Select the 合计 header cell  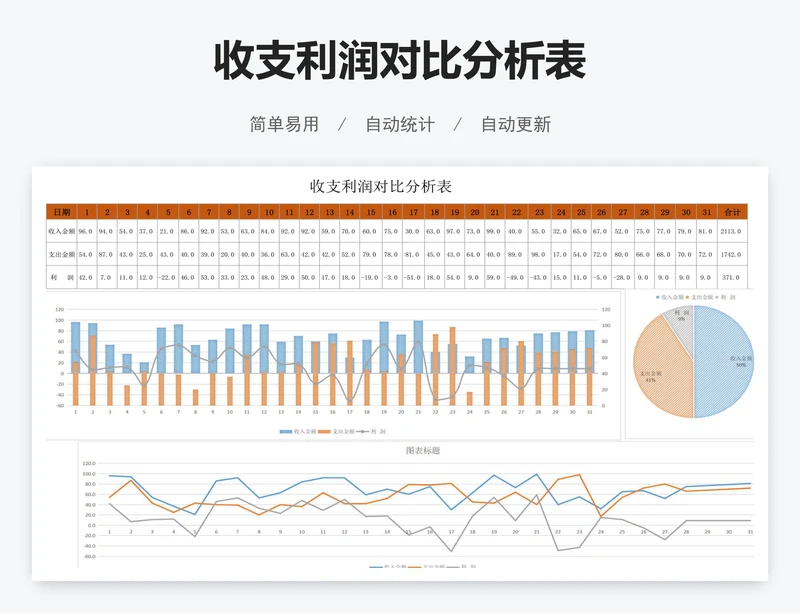click(x=732, y=212)
